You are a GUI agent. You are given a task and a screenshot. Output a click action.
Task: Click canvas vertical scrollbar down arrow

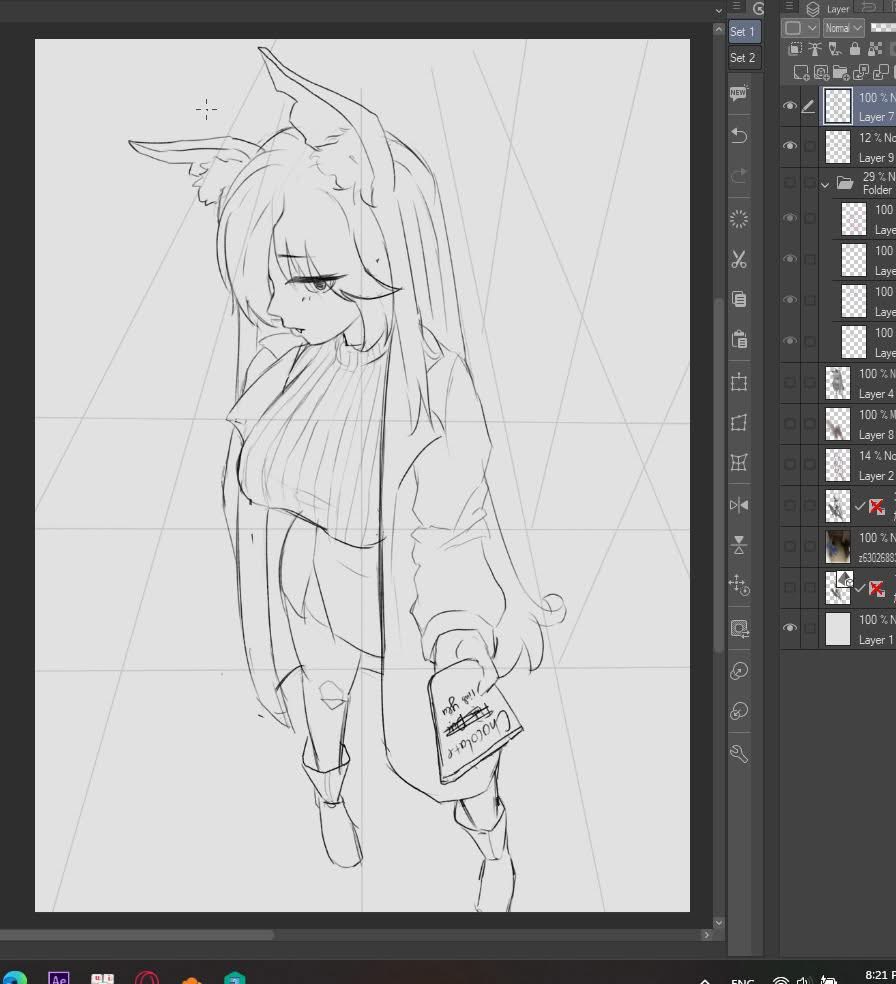(719, 922)
